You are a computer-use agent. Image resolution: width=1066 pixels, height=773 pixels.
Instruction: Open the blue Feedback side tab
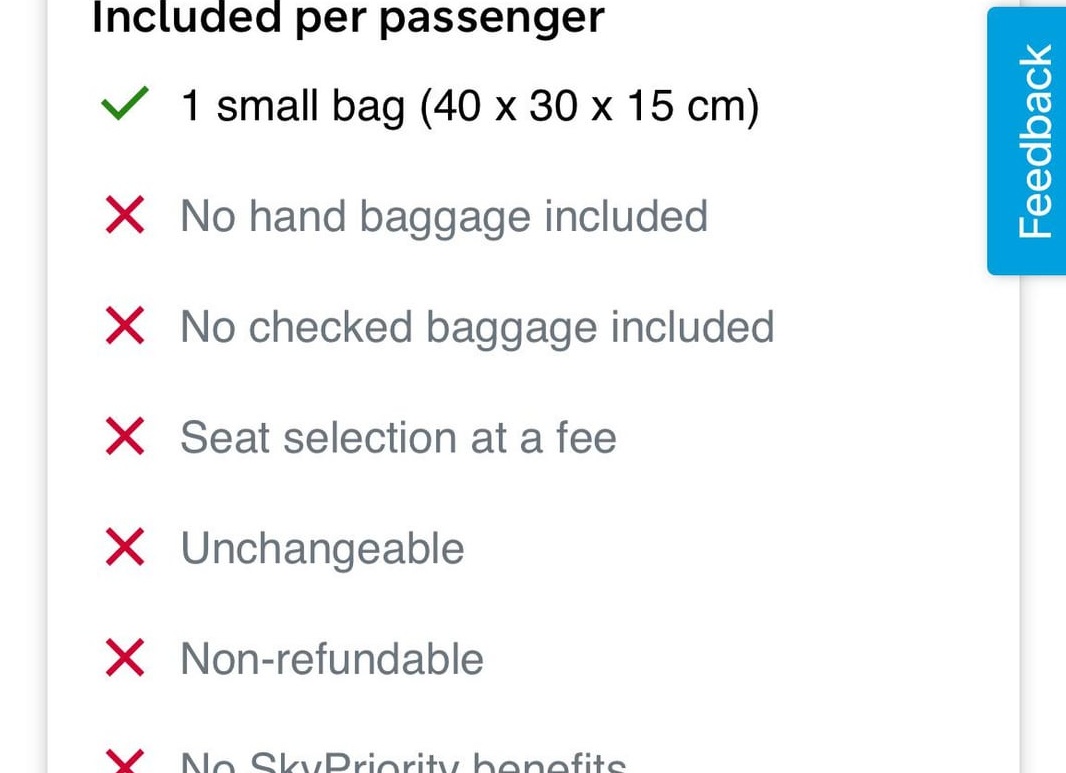[x=1027, y=140]
